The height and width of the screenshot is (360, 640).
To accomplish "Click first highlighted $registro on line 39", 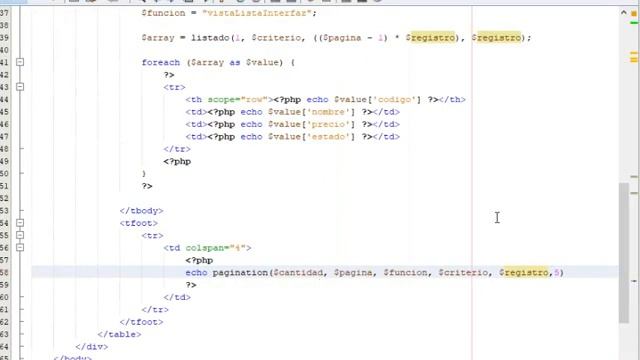I will click(430, 38).
